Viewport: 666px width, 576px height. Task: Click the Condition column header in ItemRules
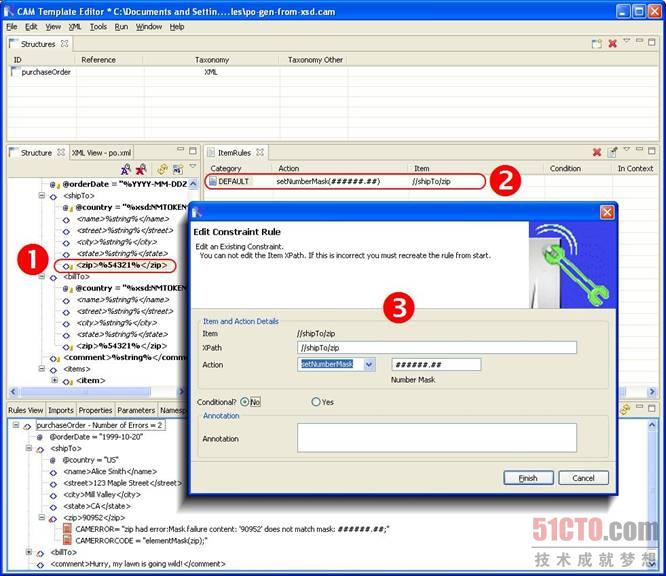click(565, 168)
